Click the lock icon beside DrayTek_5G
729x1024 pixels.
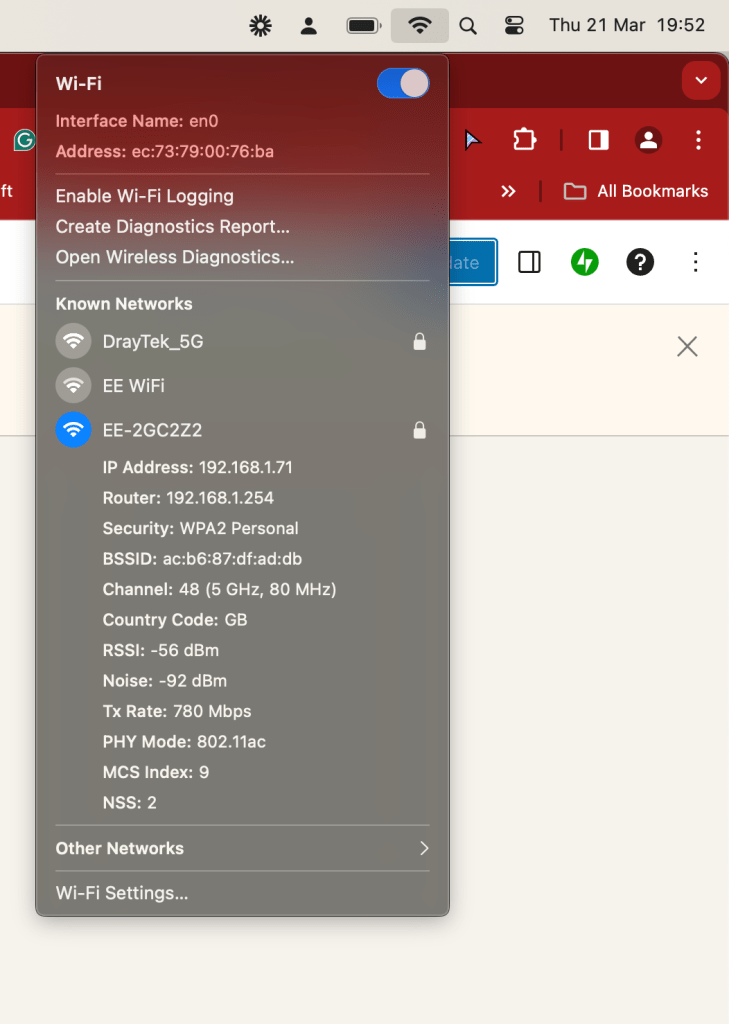coord(419,342)
